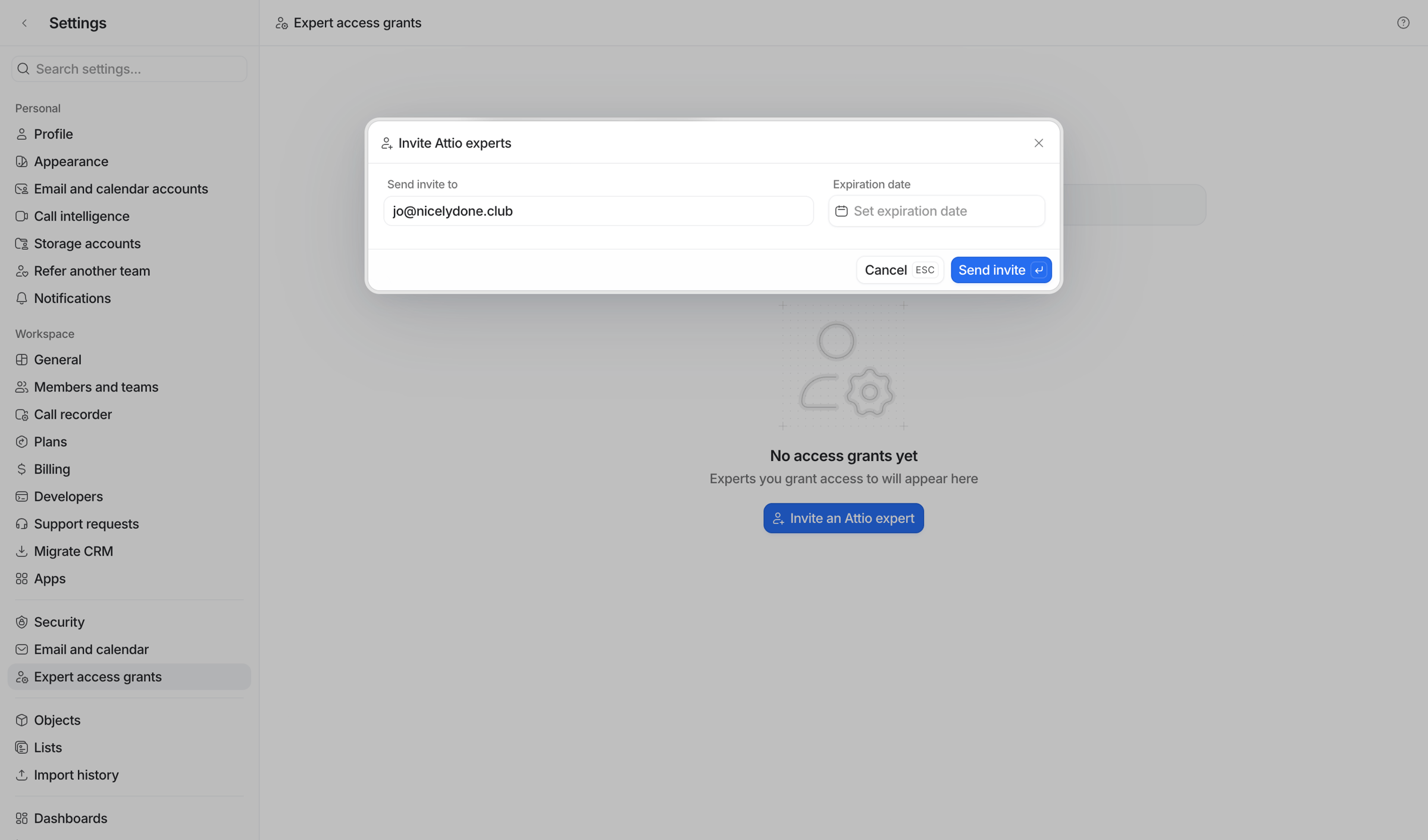This screenshot has height=840, width=1428.
Task: Click the Developers terminal icon
Action: (x=22, y=497)
